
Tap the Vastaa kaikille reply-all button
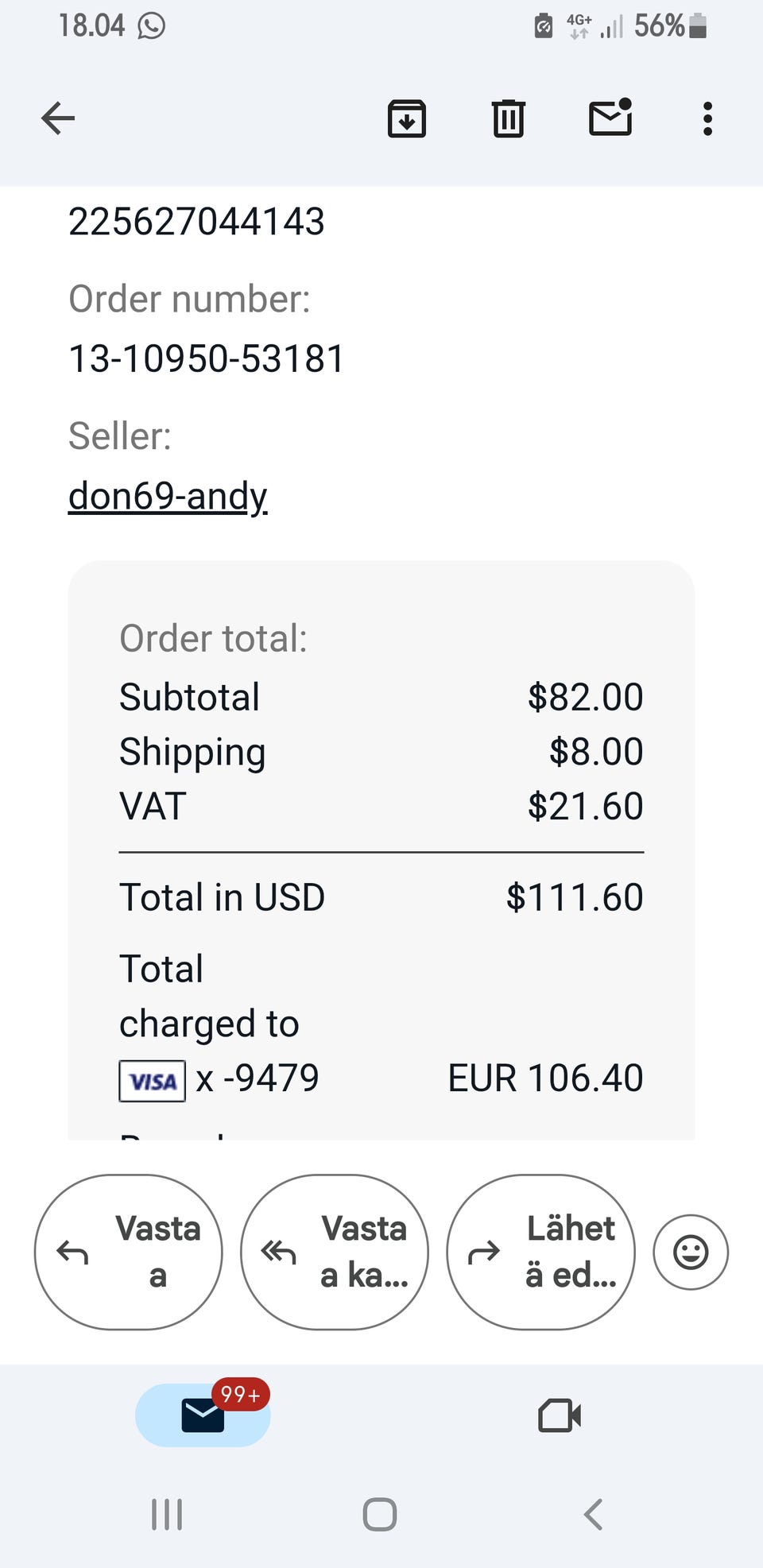pyautogui.click(x=335, y=1252)
